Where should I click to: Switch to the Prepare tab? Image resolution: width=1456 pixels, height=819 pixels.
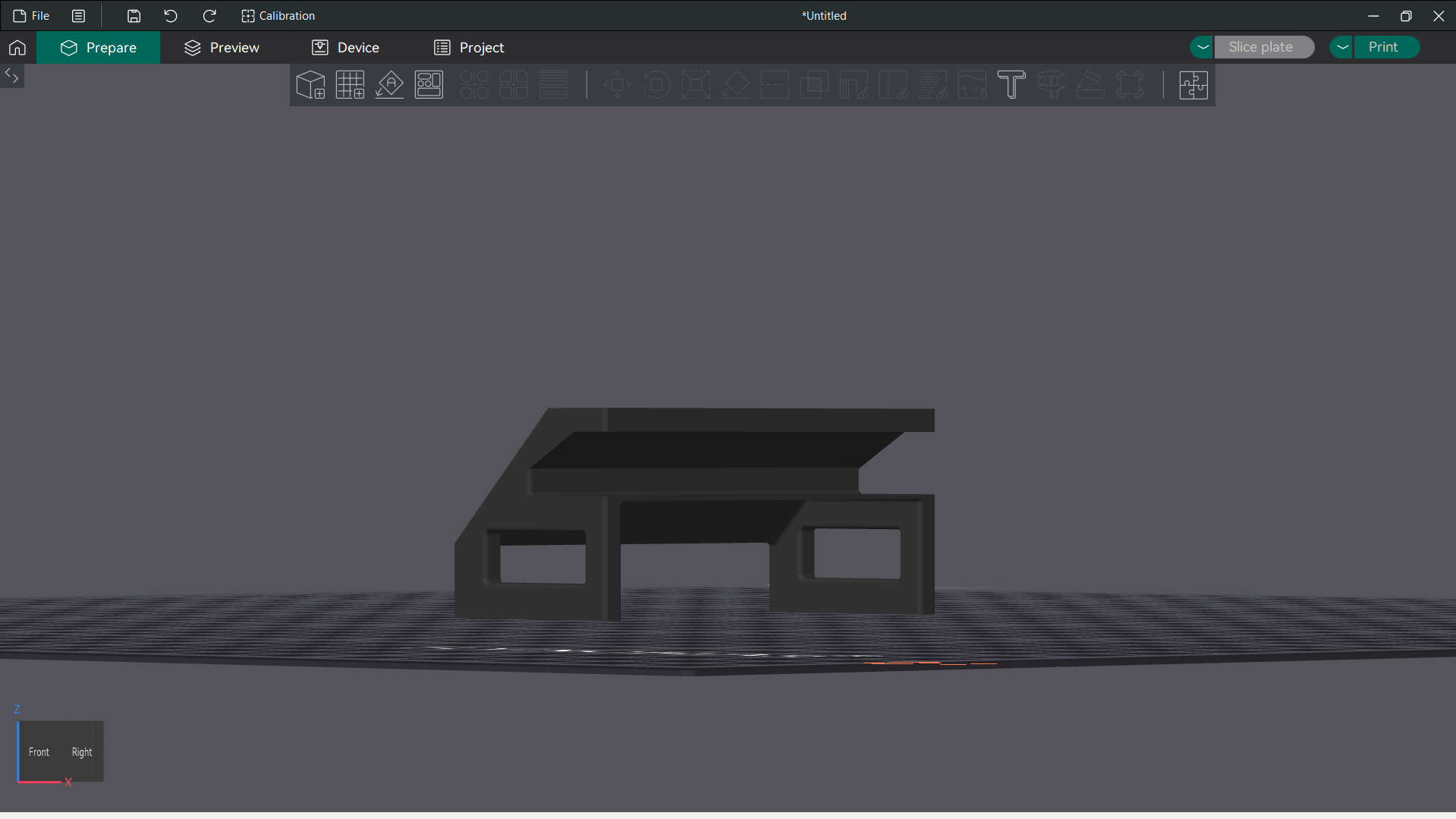99,48
